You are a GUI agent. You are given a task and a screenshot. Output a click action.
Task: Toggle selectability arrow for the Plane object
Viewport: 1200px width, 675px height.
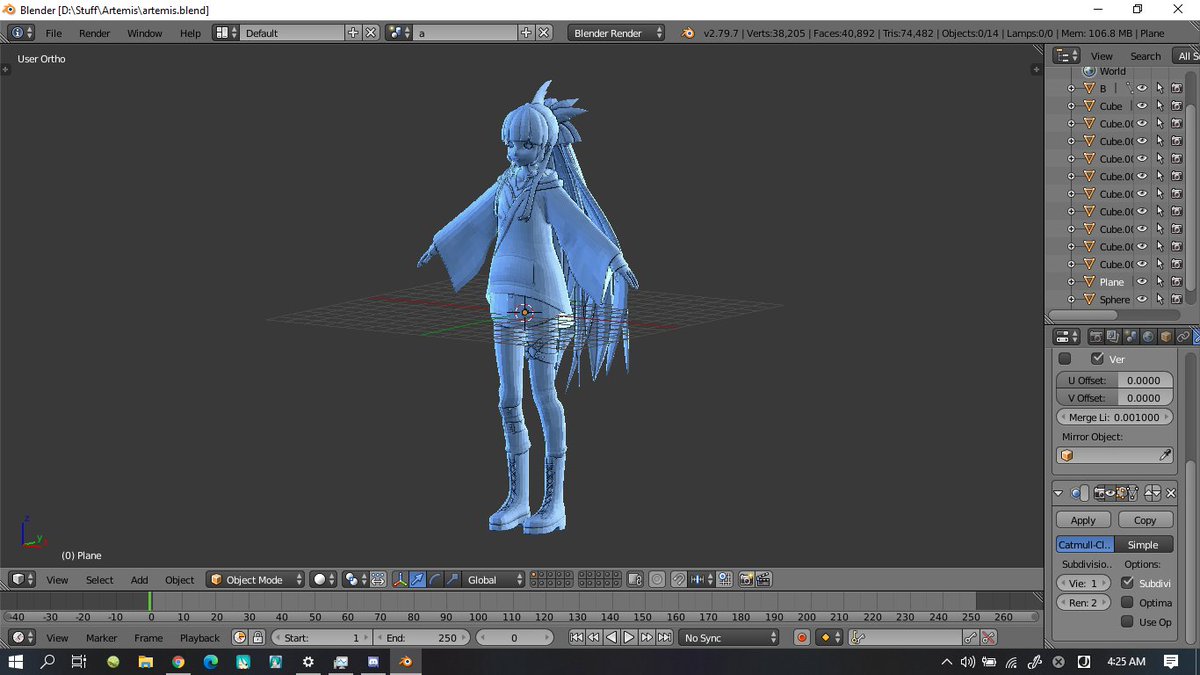click(x=1159, y=282)
